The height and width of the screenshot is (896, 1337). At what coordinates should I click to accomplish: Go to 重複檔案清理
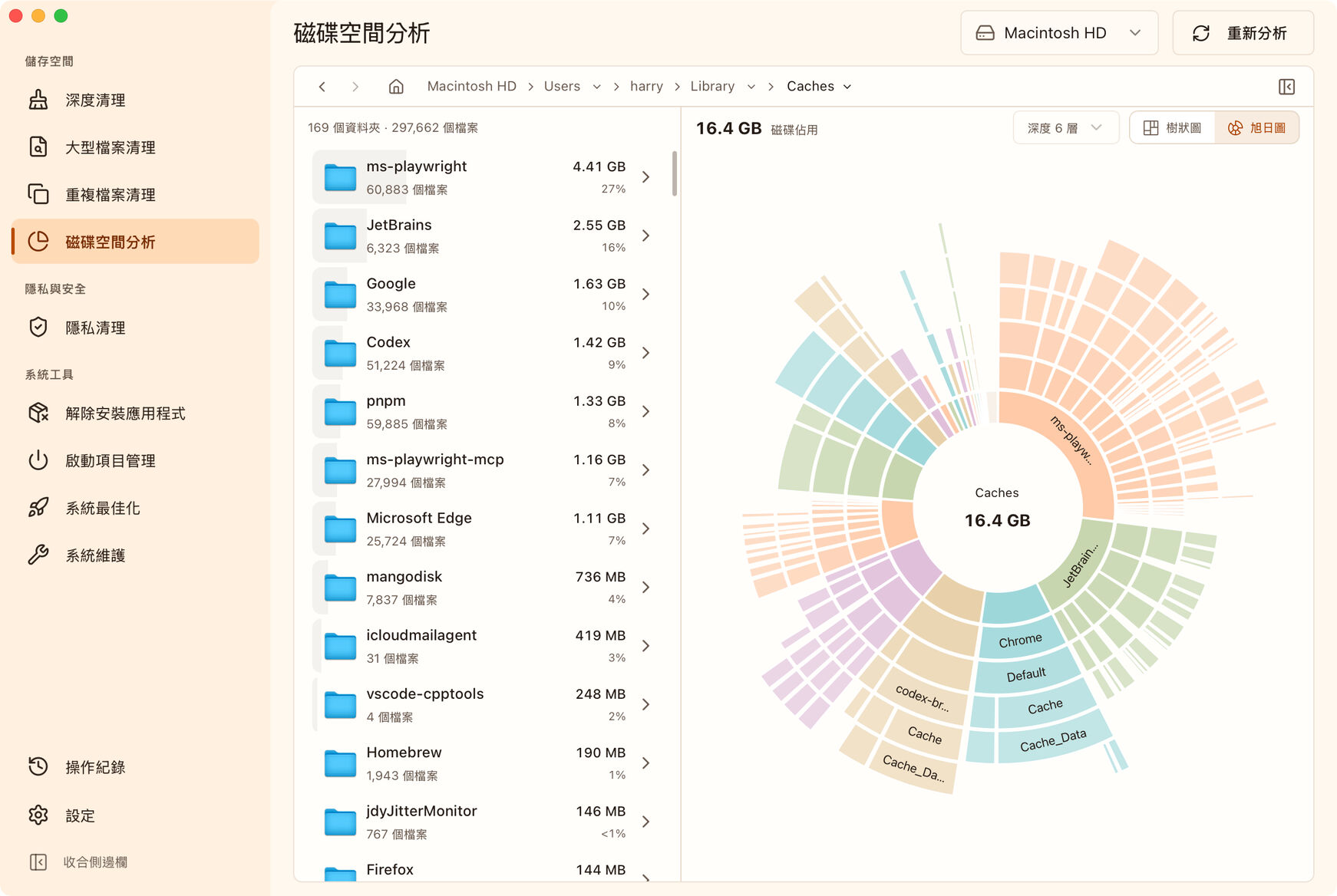[x=135, y=195]
